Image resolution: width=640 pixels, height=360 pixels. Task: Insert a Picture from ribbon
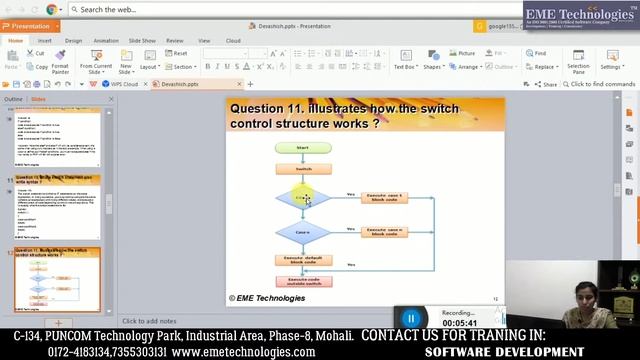pyautogui.click(x=462, y=53)
